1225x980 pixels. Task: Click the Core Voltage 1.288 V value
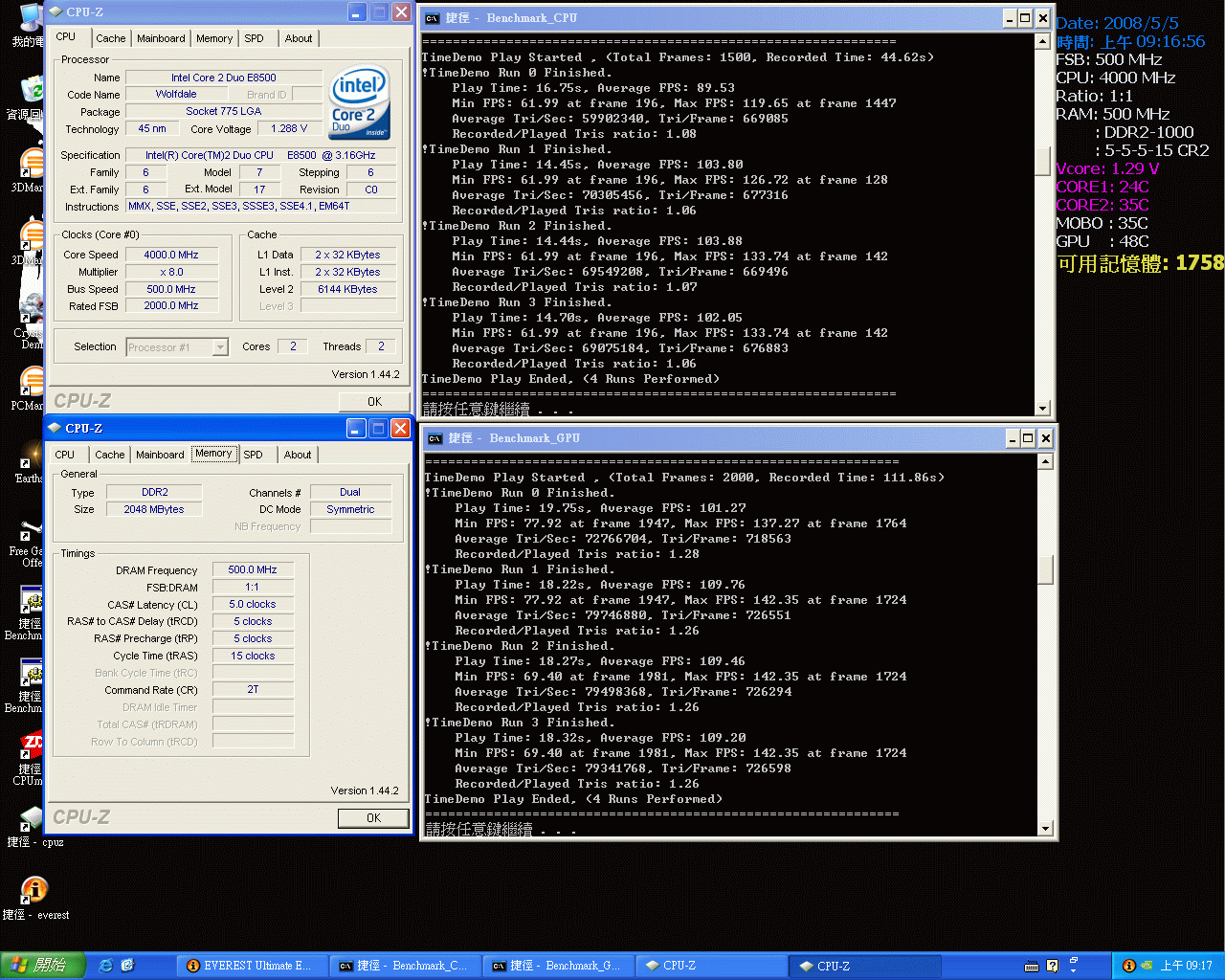pyautogui.click(x=289, y=128)
